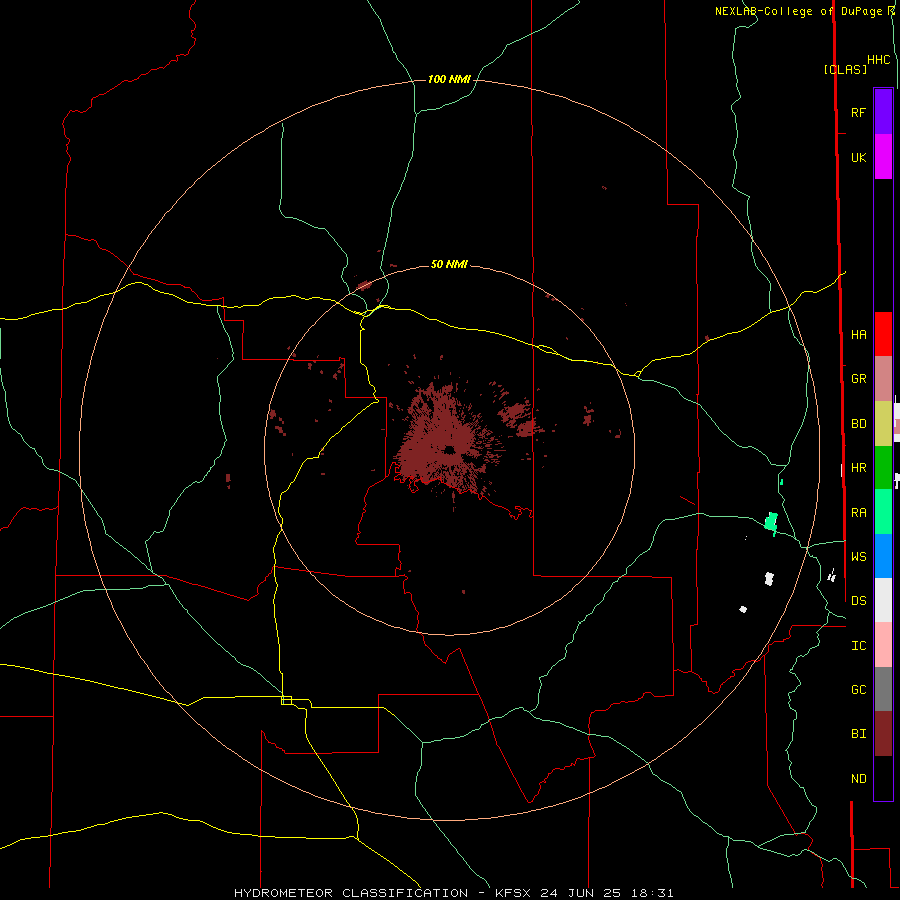Pick the blue WS legend swatch
The width and height of the screenshot is (900, 900).
883,556
